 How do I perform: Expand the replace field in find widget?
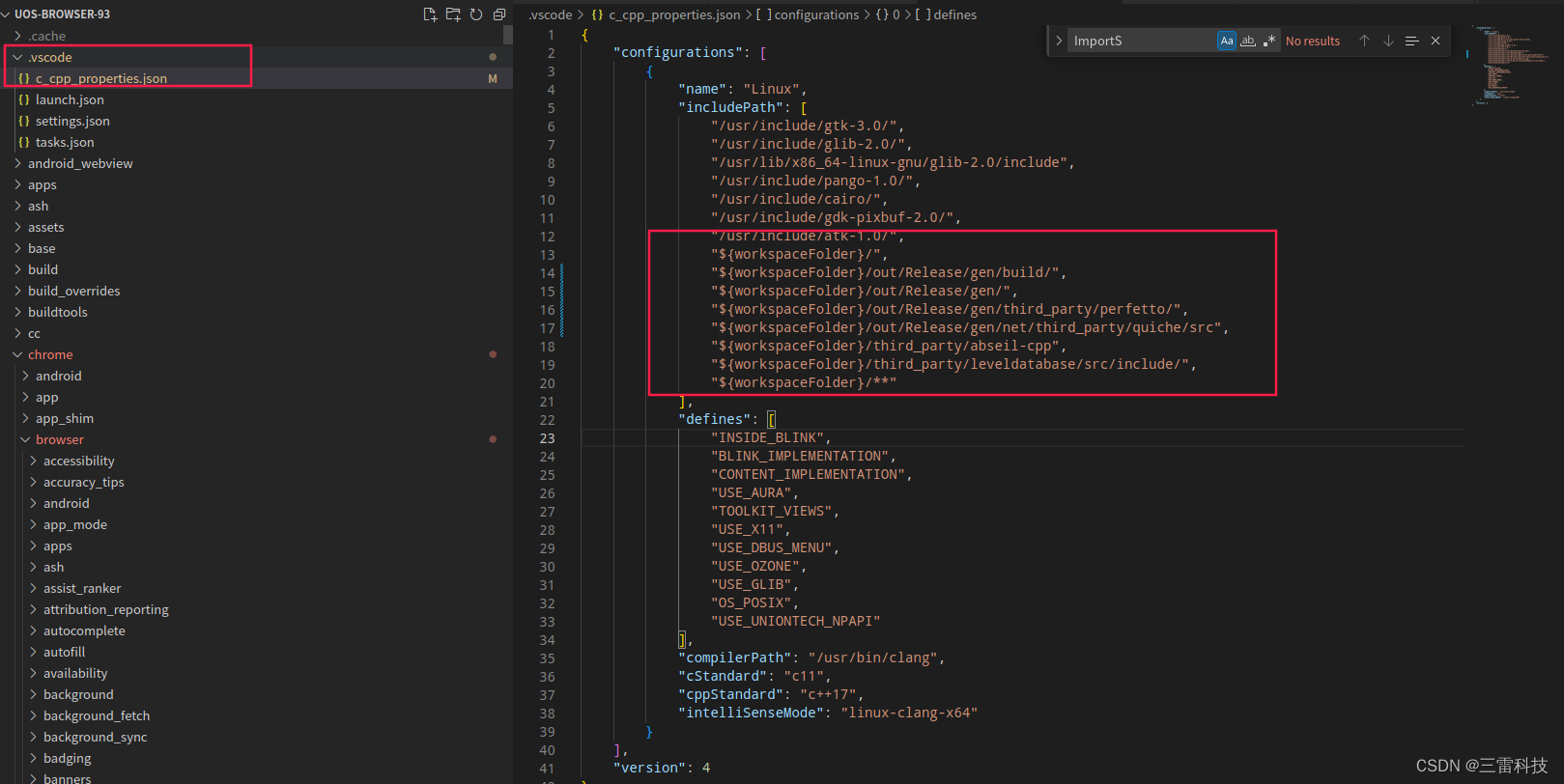click(x=1059, y=41)
